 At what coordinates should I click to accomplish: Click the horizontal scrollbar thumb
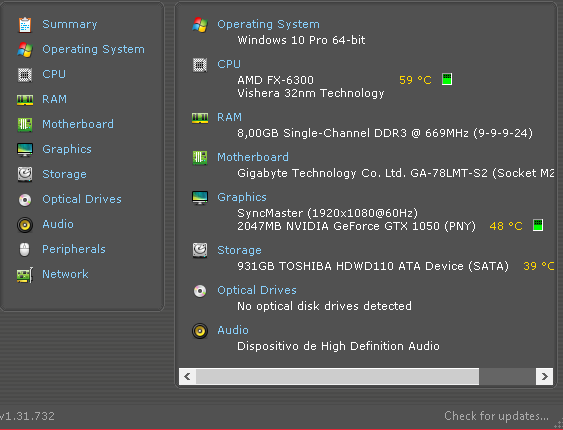pos(337,377)
